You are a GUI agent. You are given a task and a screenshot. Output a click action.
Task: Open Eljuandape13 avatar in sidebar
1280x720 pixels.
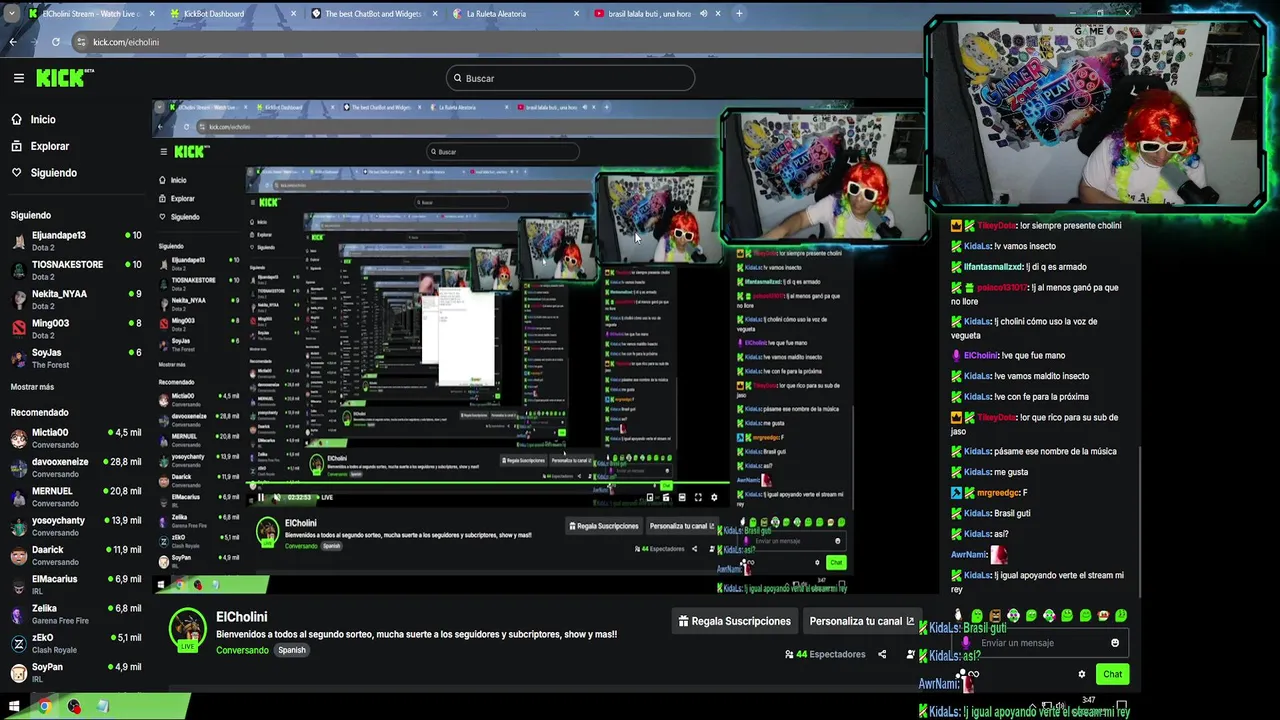[19, 241]
